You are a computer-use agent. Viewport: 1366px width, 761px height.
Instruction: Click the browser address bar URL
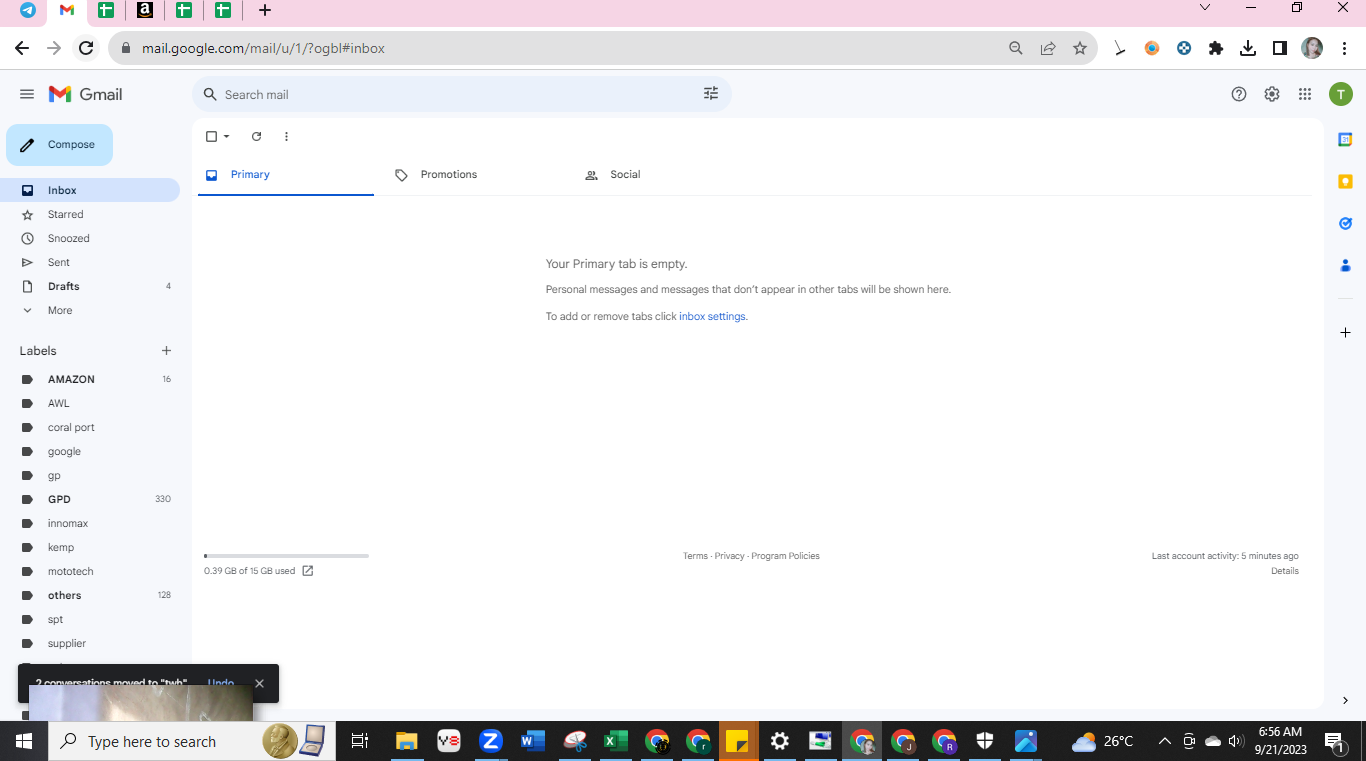[x=263, y=48]
